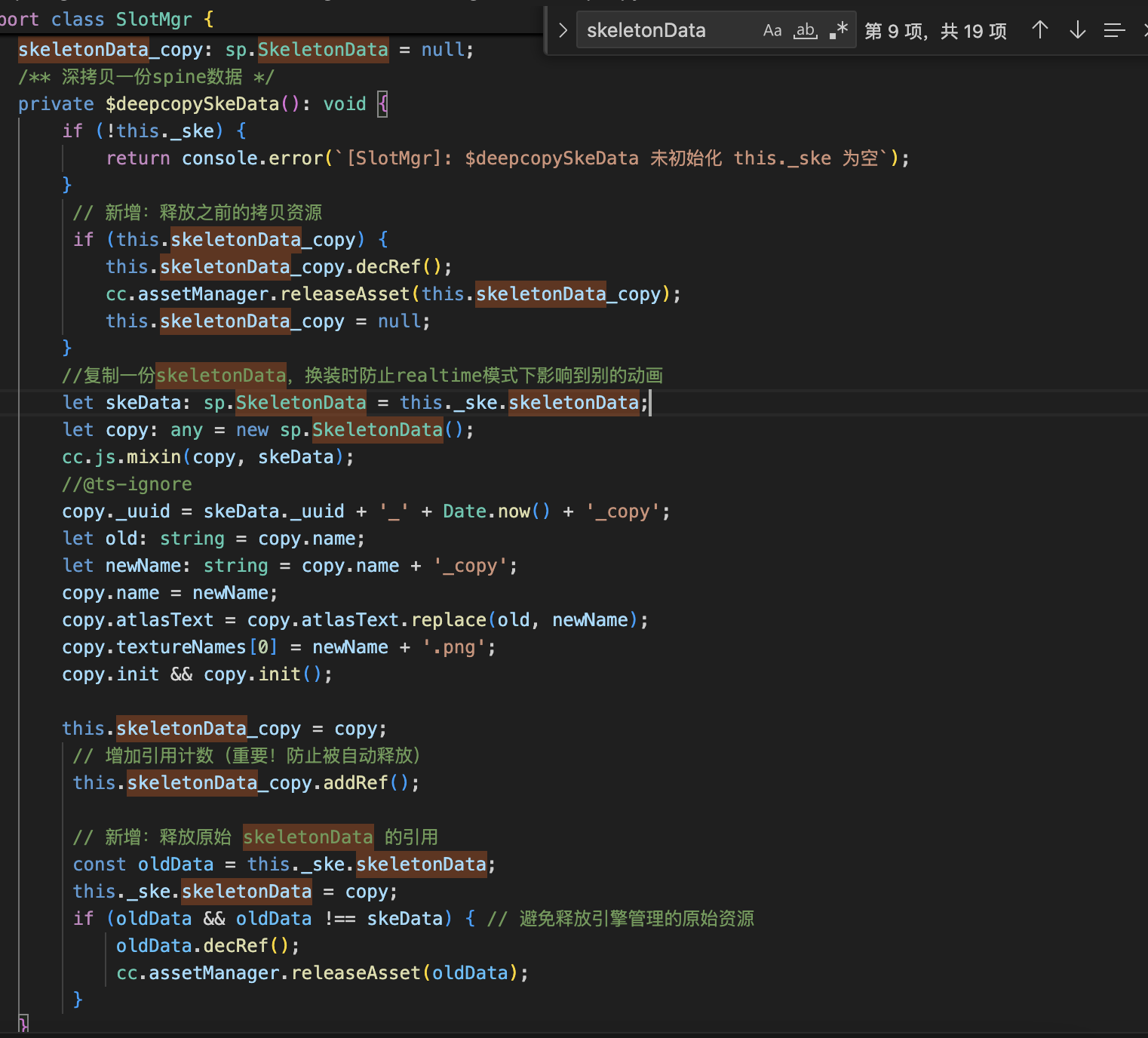The image size is (1148, 1038).
Task: Click "const oldData = this._ske.skeletonData;" line
Action: (284, 864)
